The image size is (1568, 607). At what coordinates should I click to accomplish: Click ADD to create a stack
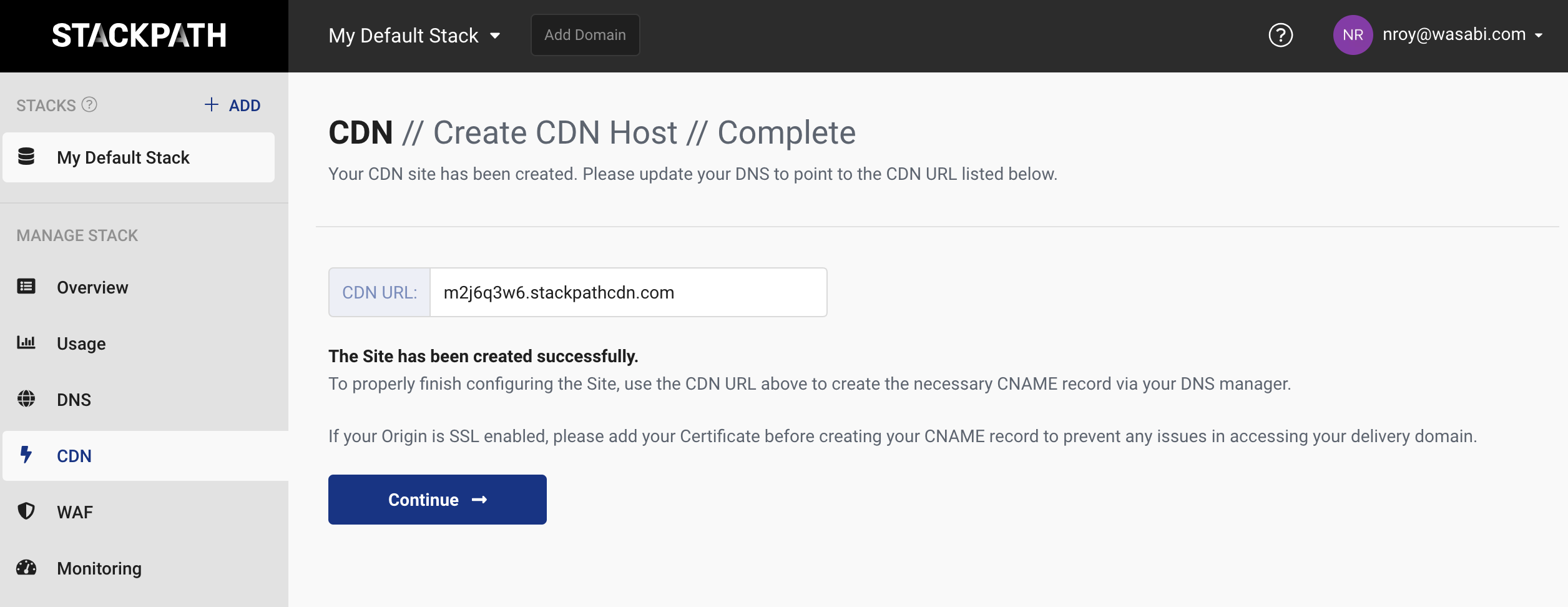pos(245,106)
